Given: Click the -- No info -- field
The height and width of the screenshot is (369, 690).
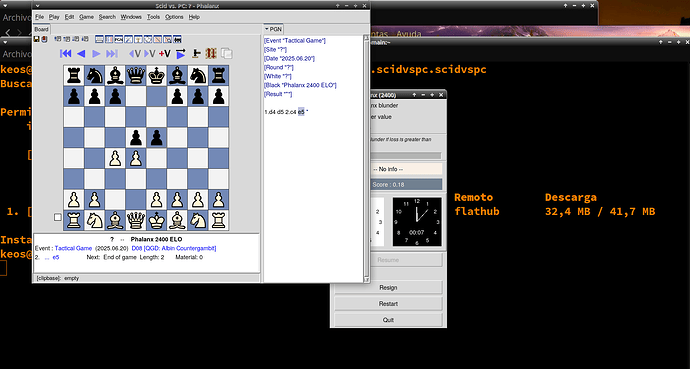Looking at the screenshot, I should [x=405, y=169].
